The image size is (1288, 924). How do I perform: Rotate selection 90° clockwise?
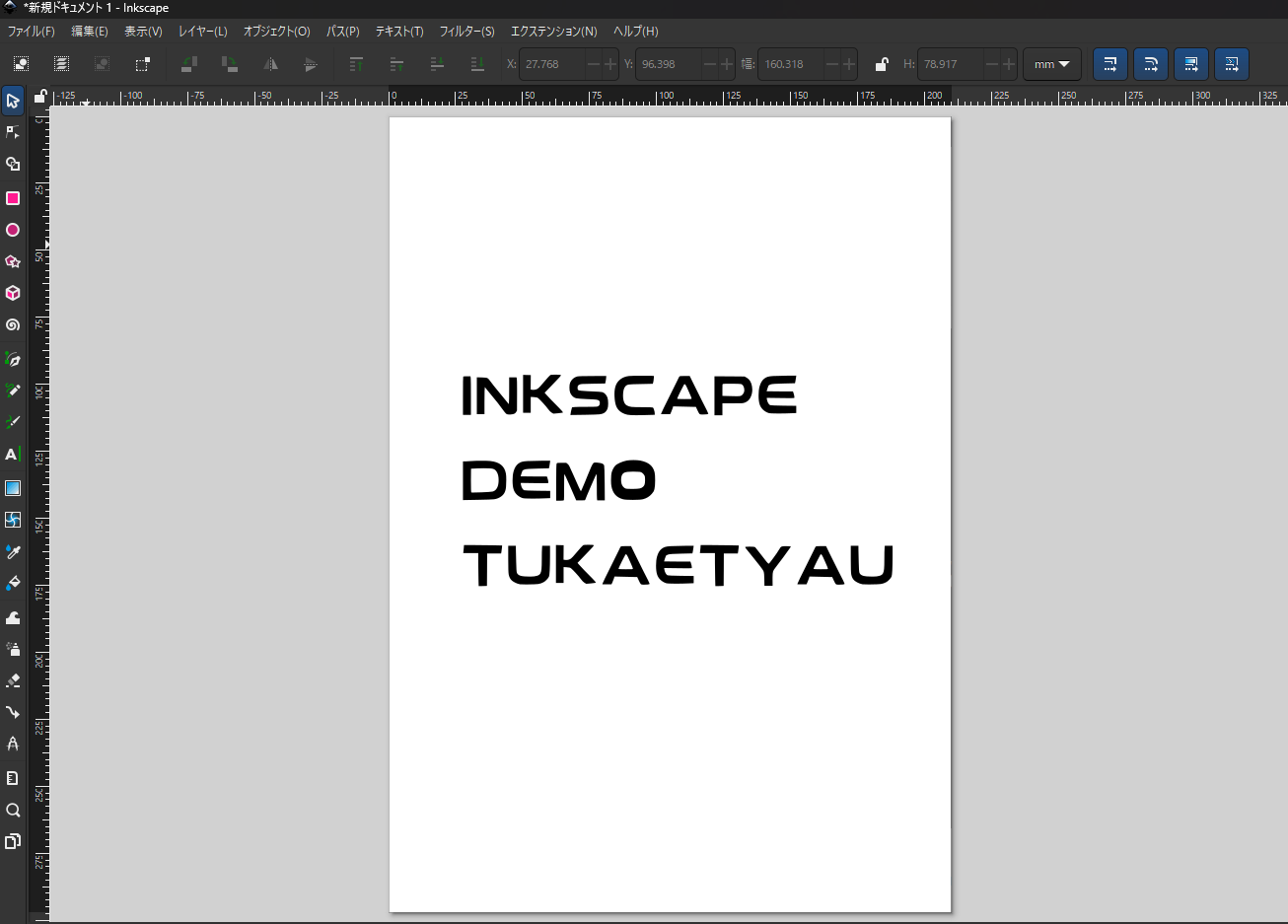[x=230, y=64]
